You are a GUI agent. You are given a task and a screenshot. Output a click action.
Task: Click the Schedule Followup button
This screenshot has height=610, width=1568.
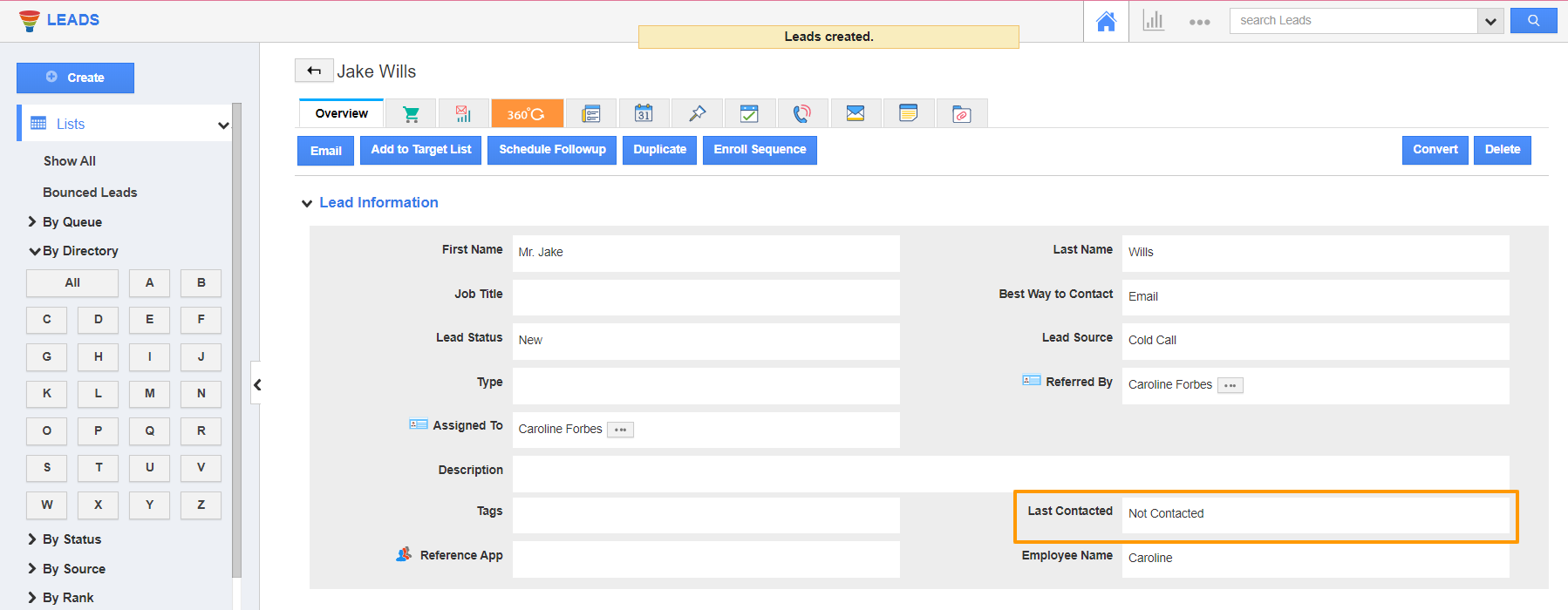(552, 150)
